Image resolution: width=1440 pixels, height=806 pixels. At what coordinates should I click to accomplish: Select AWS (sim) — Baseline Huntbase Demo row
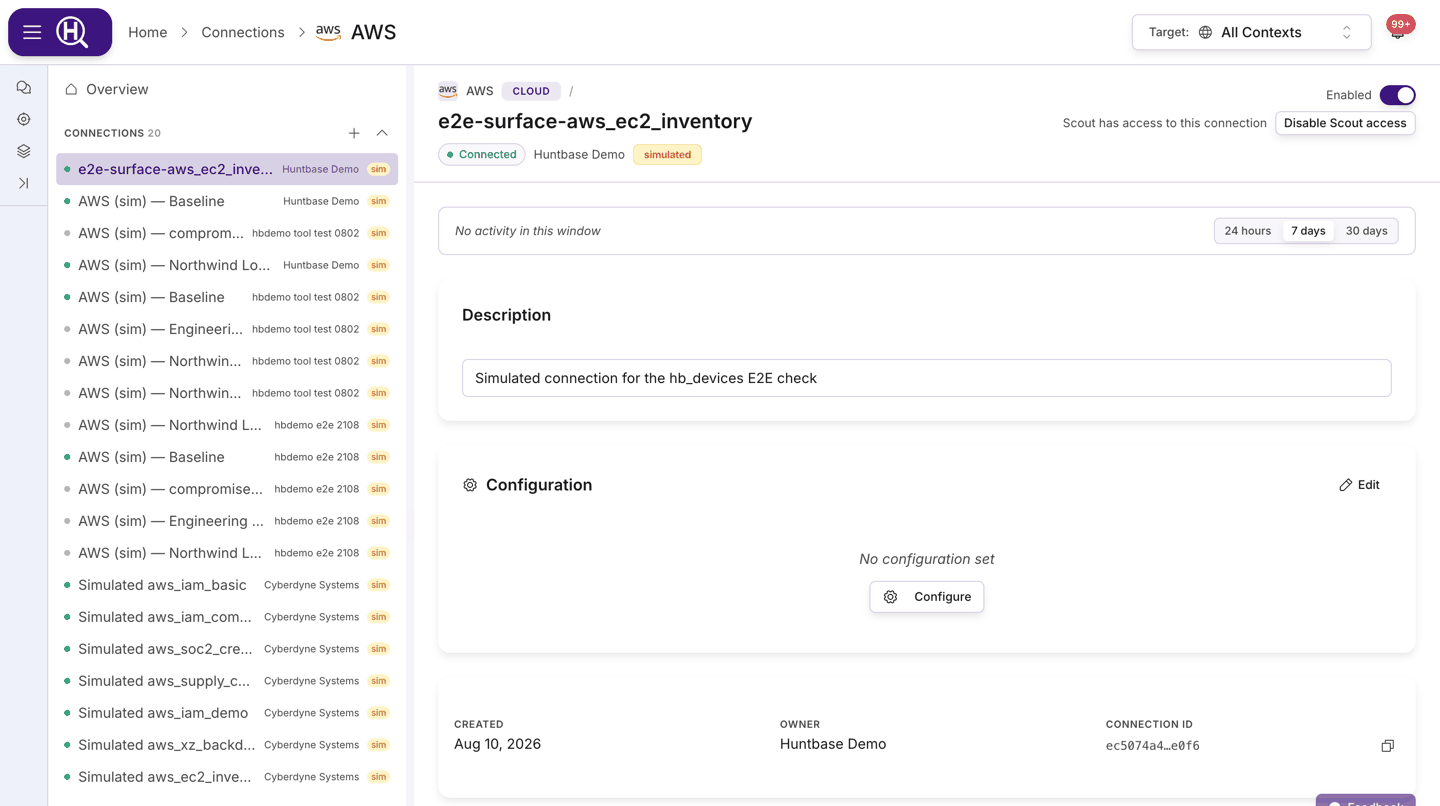tap(227, 201)
